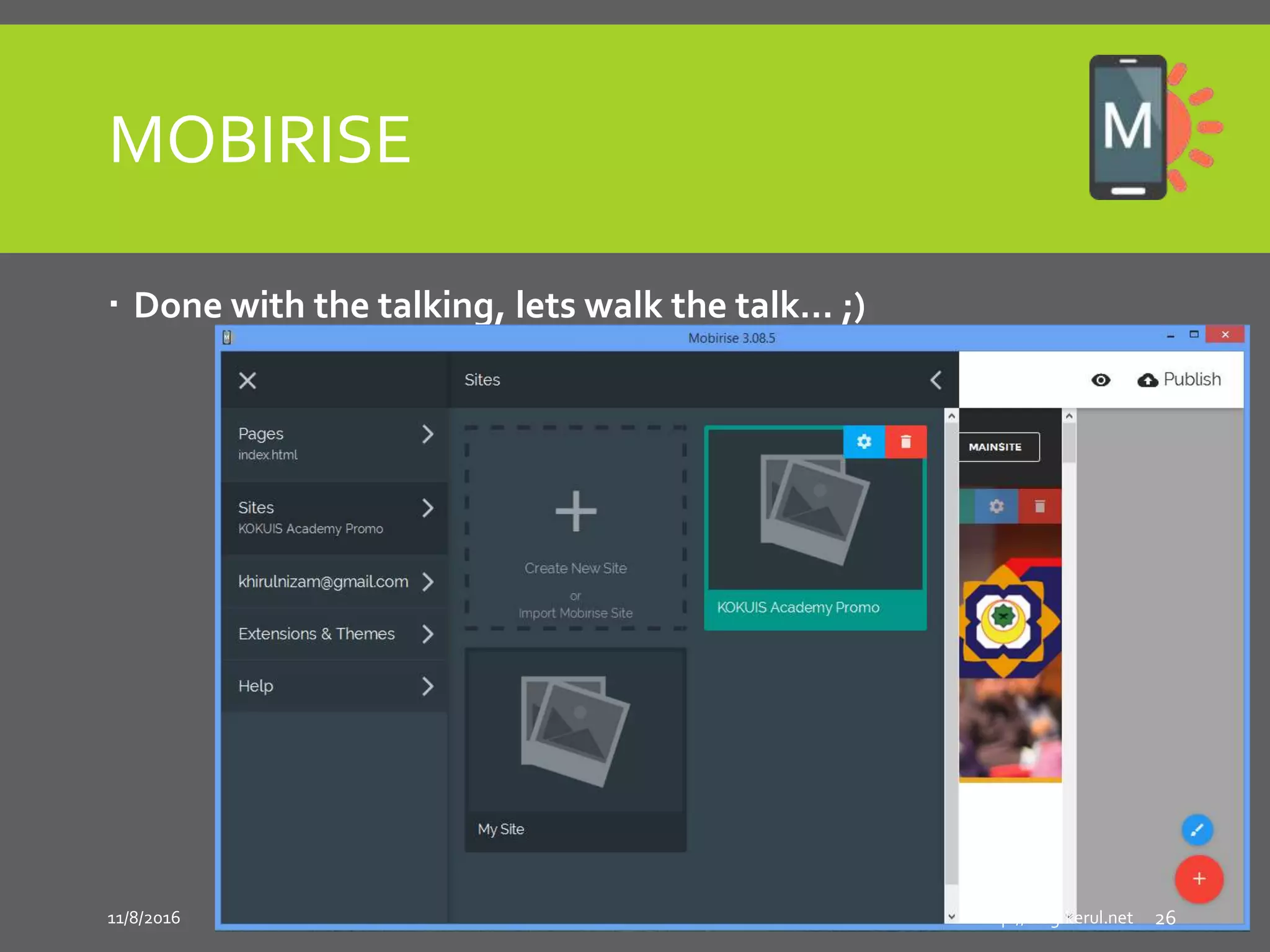Click the sites list scrollbar up arrow
Screen dimensions: 1270x952
click(951, 416)
